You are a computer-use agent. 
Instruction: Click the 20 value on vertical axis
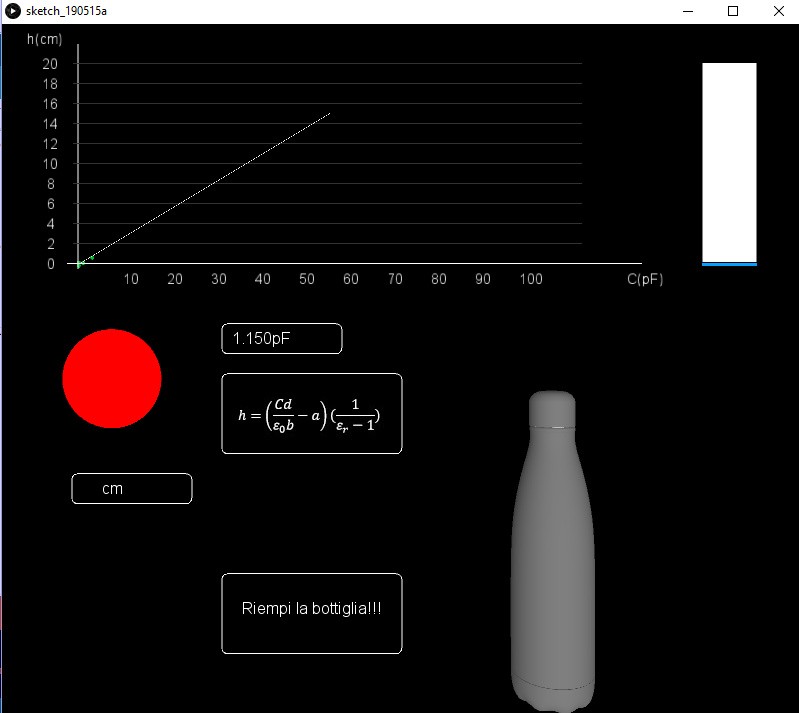pos(50,64)
